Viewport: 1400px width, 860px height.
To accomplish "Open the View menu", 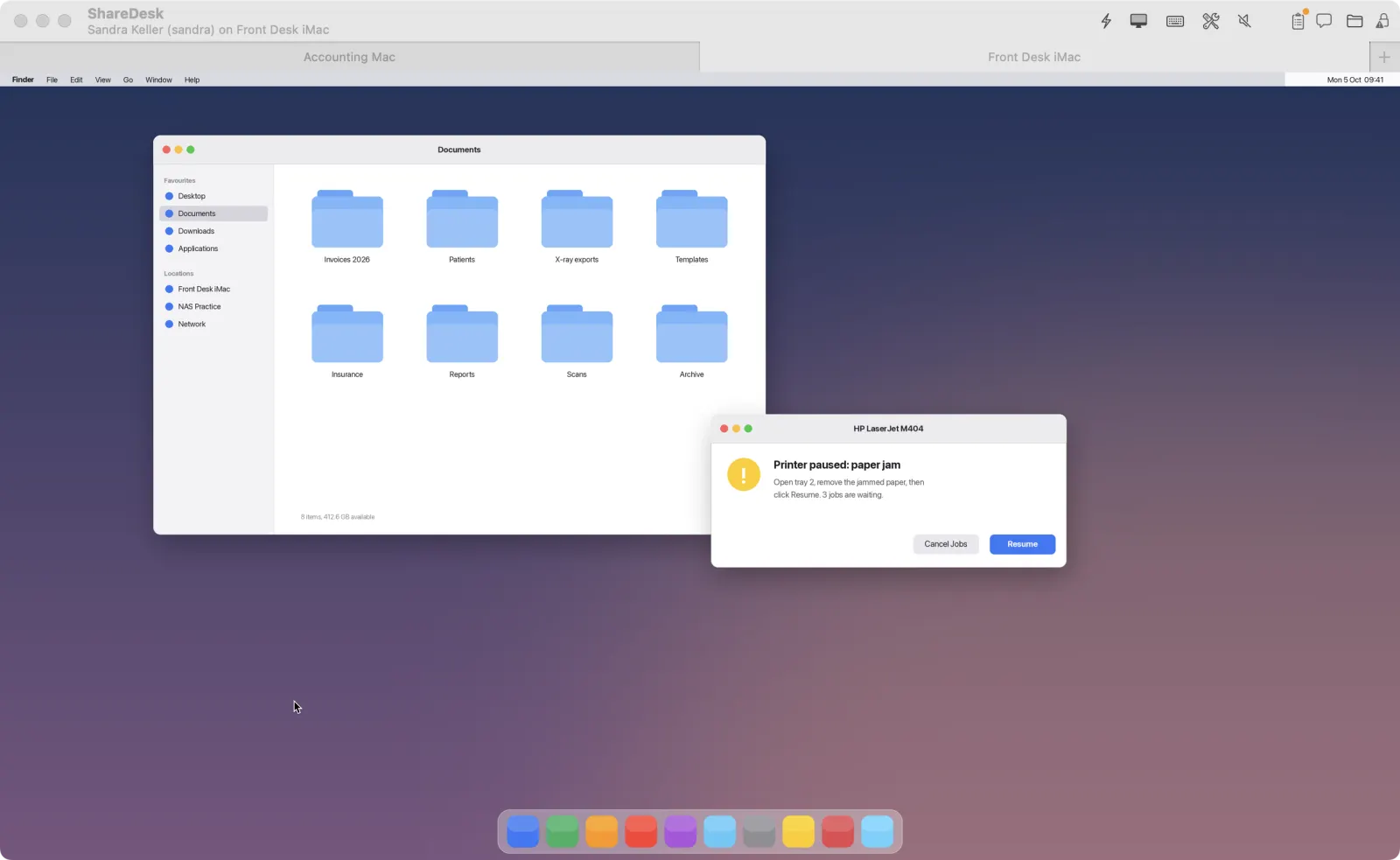I will click(102, 80).
